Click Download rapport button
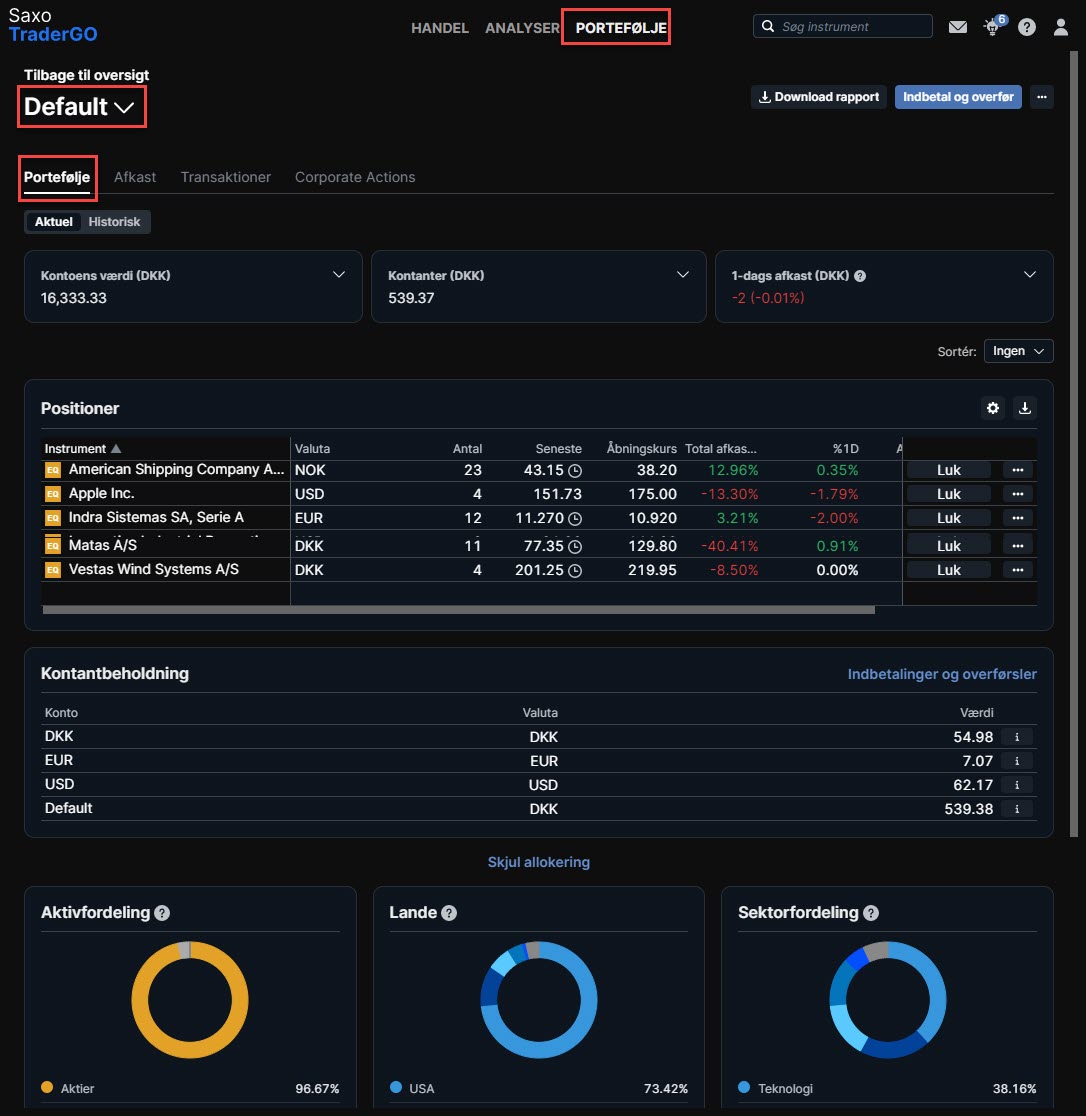 click(x=818, y=97)
